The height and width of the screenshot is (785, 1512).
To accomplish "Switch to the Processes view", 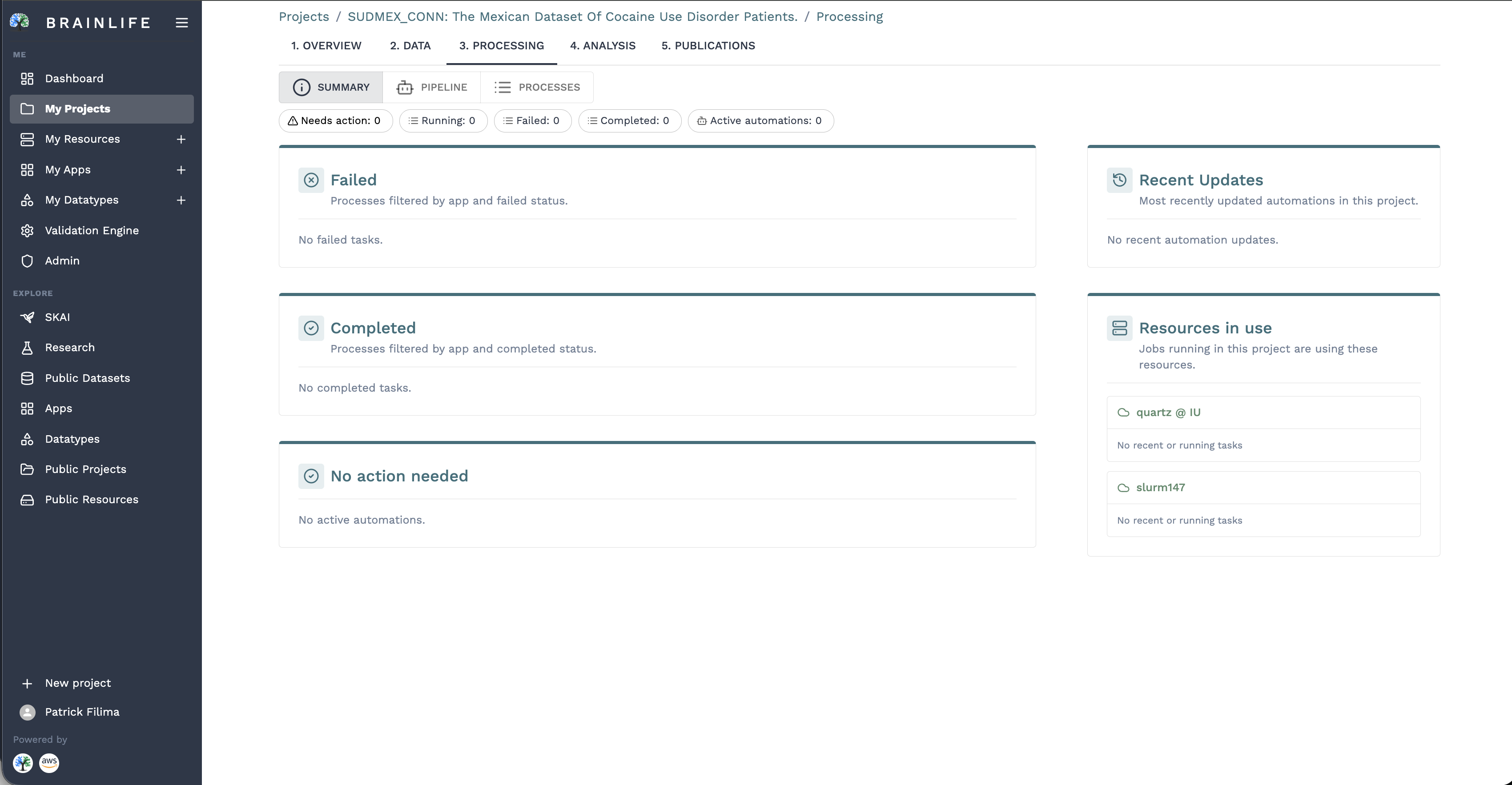I will (x=537, y=88).
